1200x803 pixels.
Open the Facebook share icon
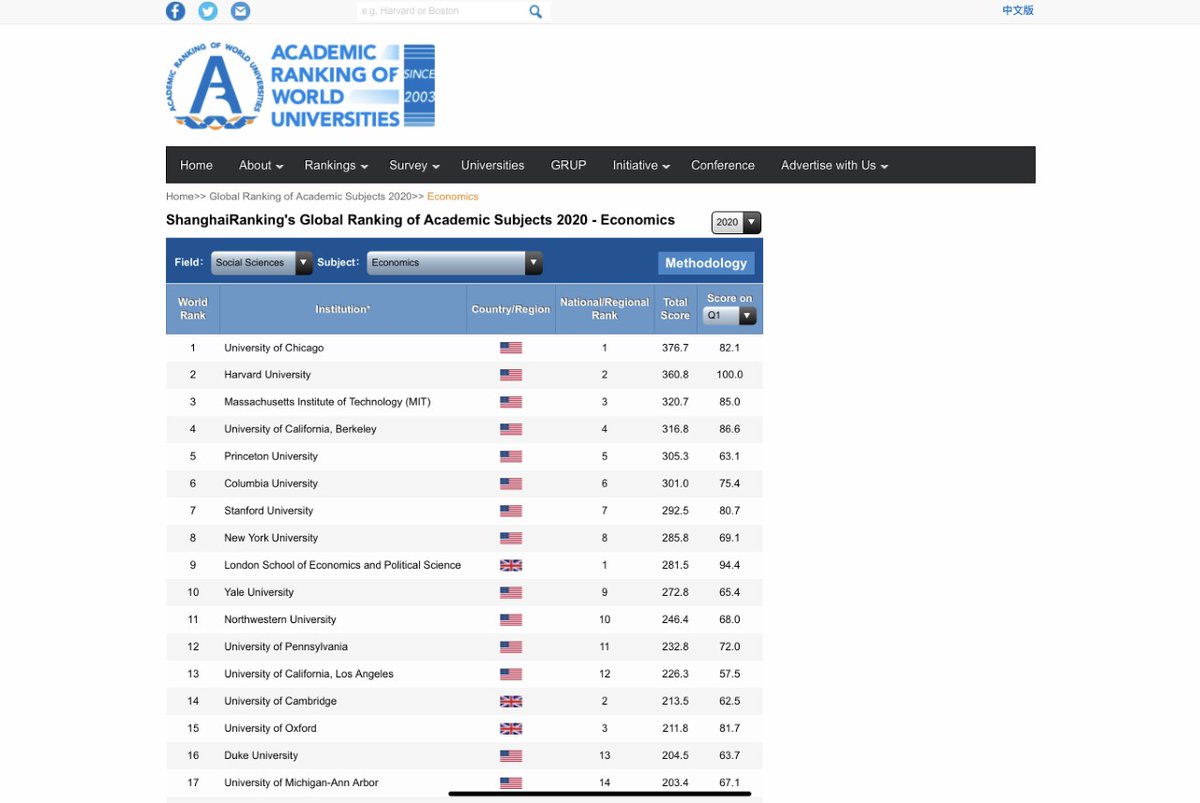pos(175,11)
